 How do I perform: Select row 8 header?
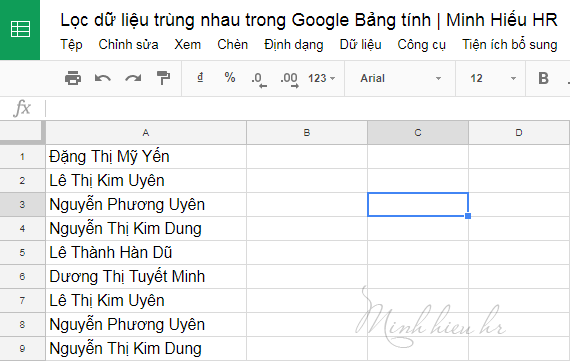coord(22,325)
